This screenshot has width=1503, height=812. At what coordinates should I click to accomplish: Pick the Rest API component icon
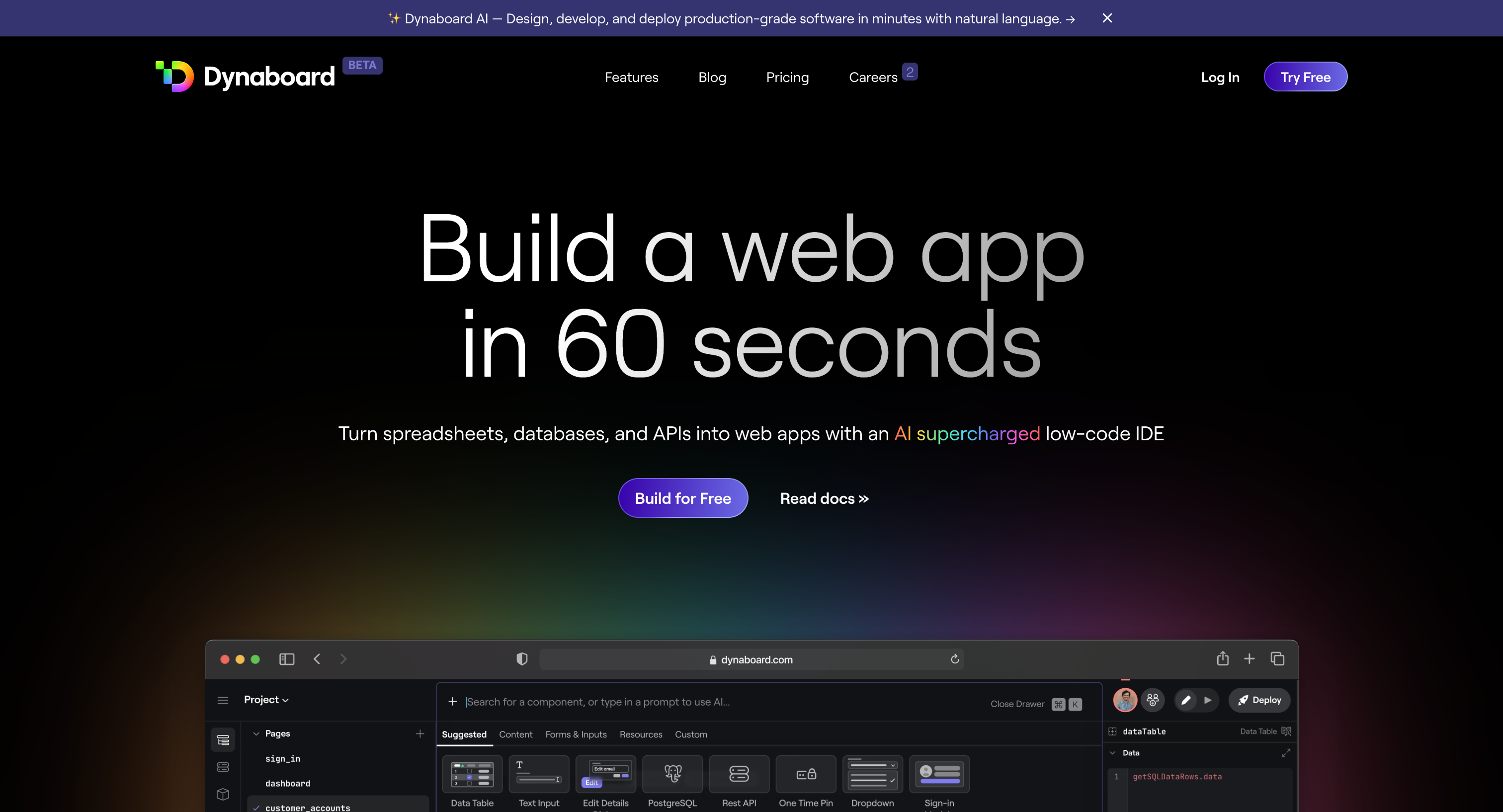739,775
